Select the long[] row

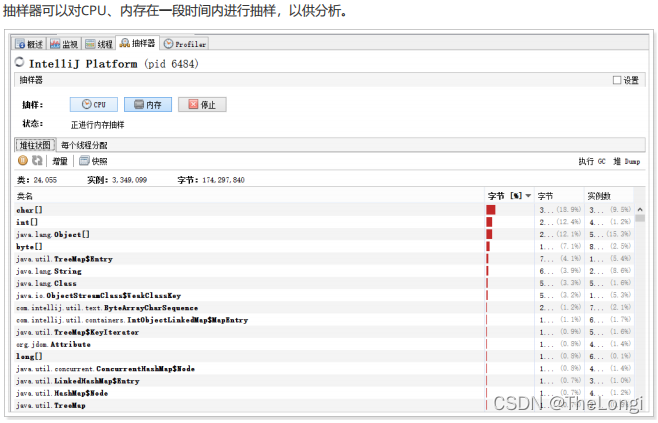[324, 356]
